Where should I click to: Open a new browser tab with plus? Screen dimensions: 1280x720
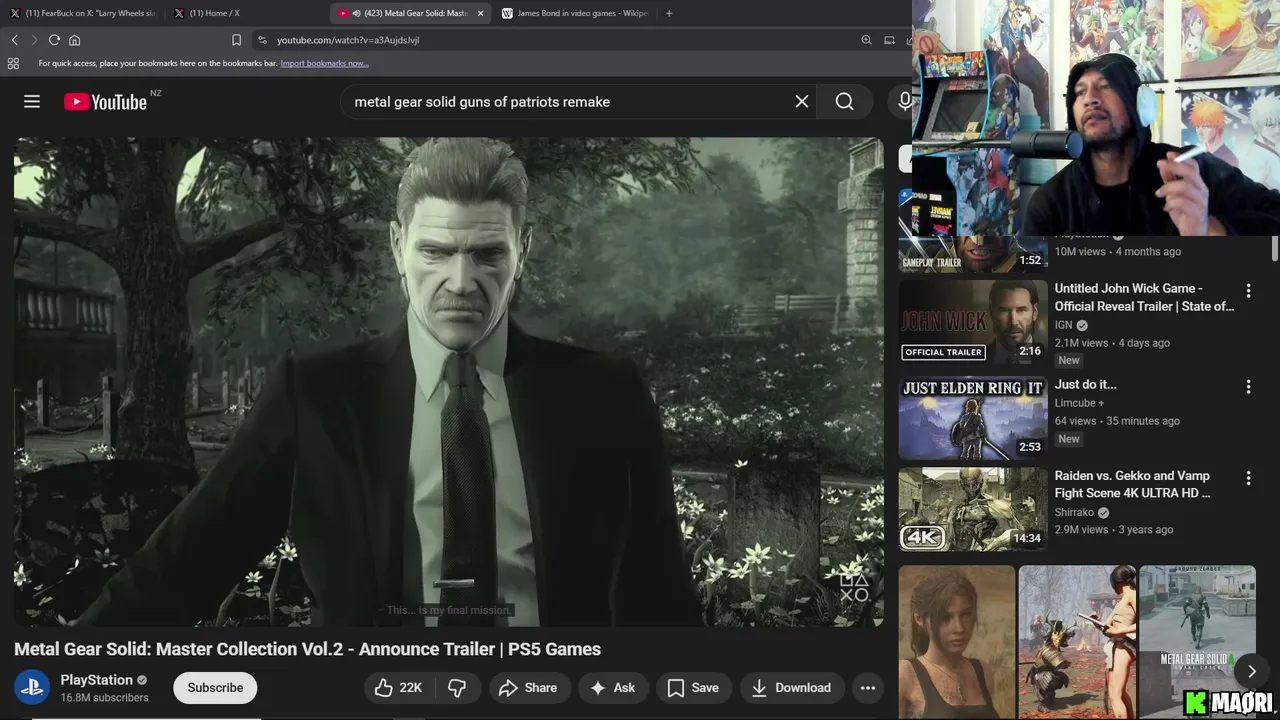click(669, 13)
